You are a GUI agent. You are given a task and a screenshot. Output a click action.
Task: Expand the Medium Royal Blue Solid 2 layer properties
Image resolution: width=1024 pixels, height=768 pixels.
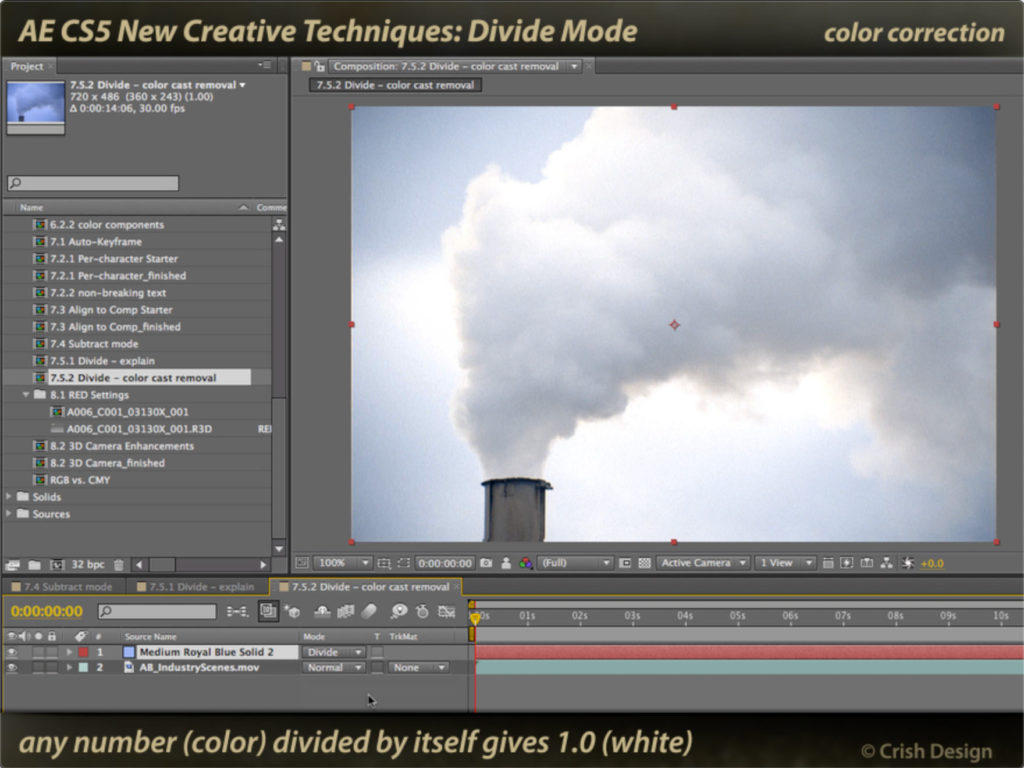click(x=69, y=652)
